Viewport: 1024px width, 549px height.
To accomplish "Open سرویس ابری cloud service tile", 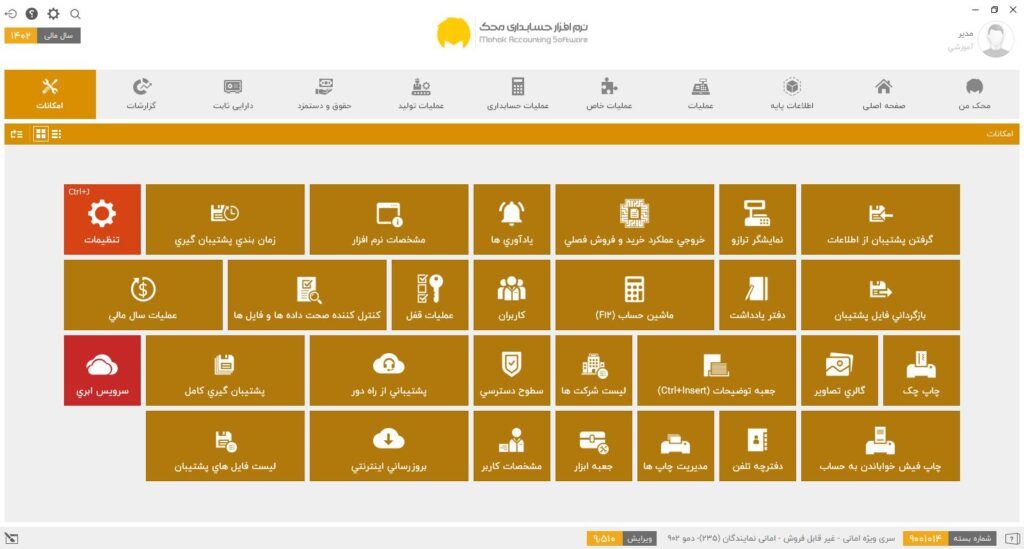I will pyautogui.click(x=102, y=370).
